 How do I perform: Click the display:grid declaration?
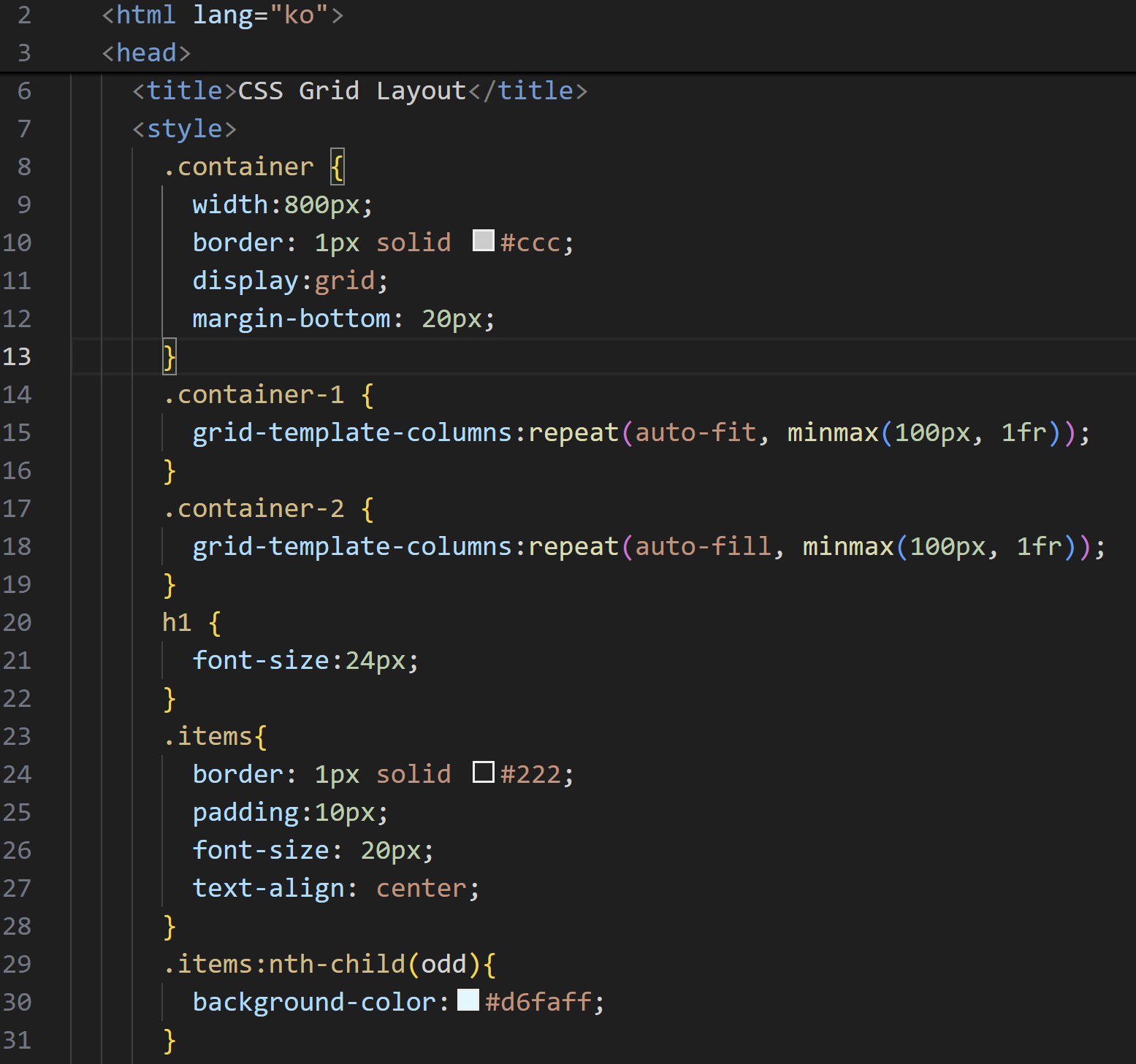point(289,281)
